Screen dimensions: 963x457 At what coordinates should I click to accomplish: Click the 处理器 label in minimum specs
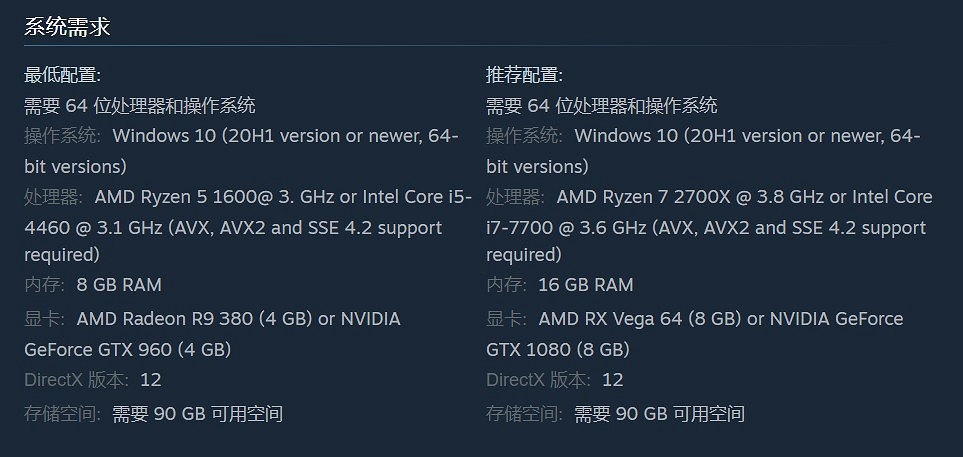coord(54,197)
